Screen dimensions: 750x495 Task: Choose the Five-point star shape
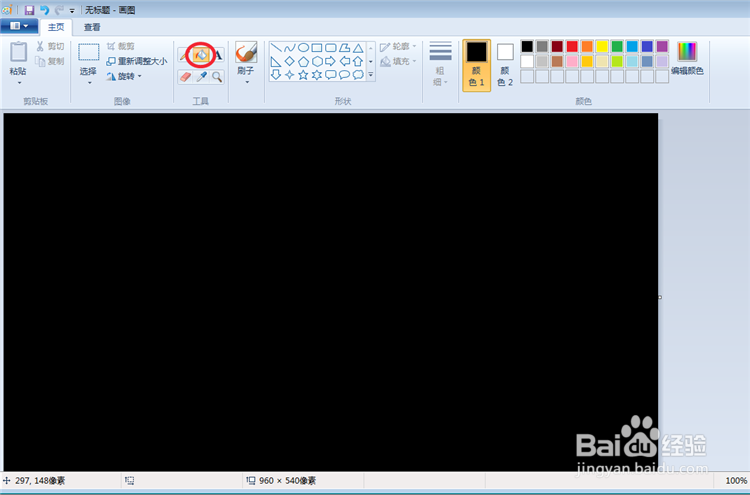pyautogui.click(x=303, y=75)
